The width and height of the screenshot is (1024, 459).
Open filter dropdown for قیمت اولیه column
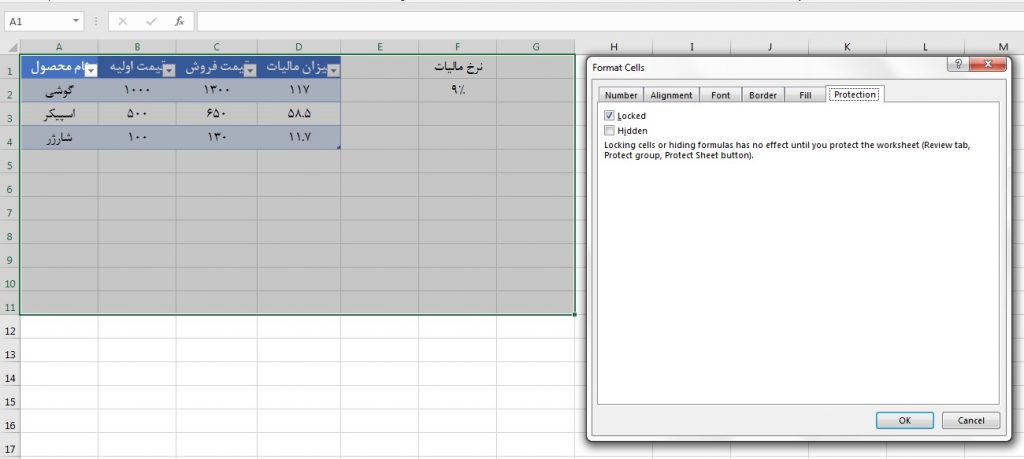point(169,71)
